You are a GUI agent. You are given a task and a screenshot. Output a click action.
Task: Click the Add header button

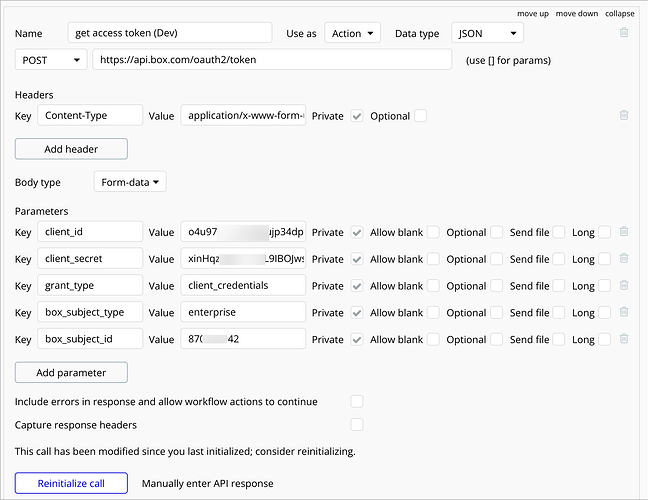(x=71, y=149)
